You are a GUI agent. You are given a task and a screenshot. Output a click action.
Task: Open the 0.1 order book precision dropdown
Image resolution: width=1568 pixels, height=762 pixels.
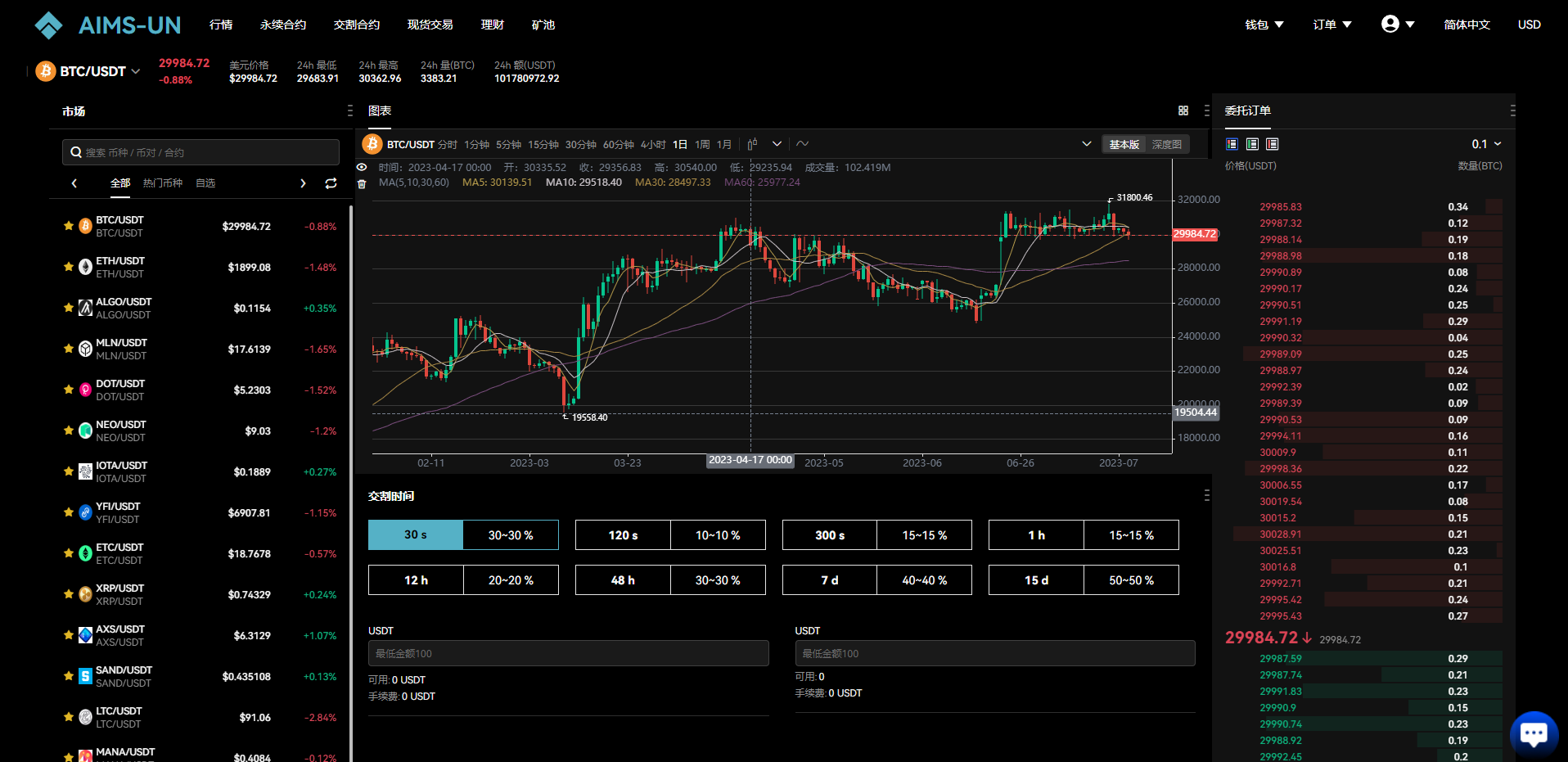tap(1486, 144)
